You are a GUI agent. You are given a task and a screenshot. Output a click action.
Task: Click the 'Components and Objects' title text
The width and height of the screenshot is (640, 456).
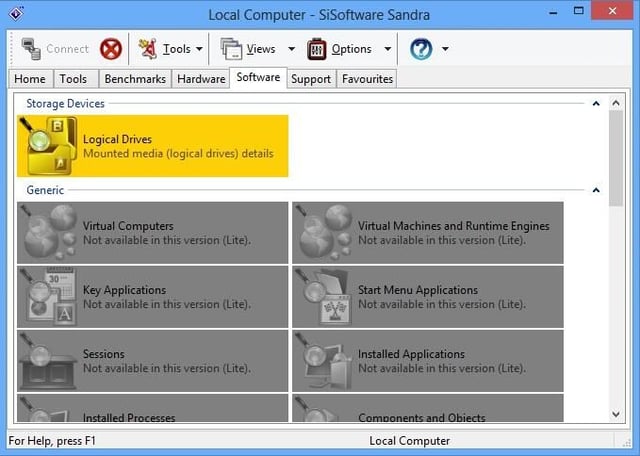coord(422,417)
